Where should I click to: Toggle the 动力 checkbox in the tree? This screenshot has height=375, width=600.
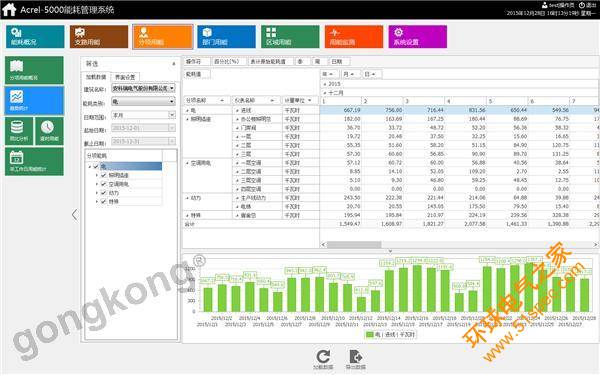click(103, 193)
